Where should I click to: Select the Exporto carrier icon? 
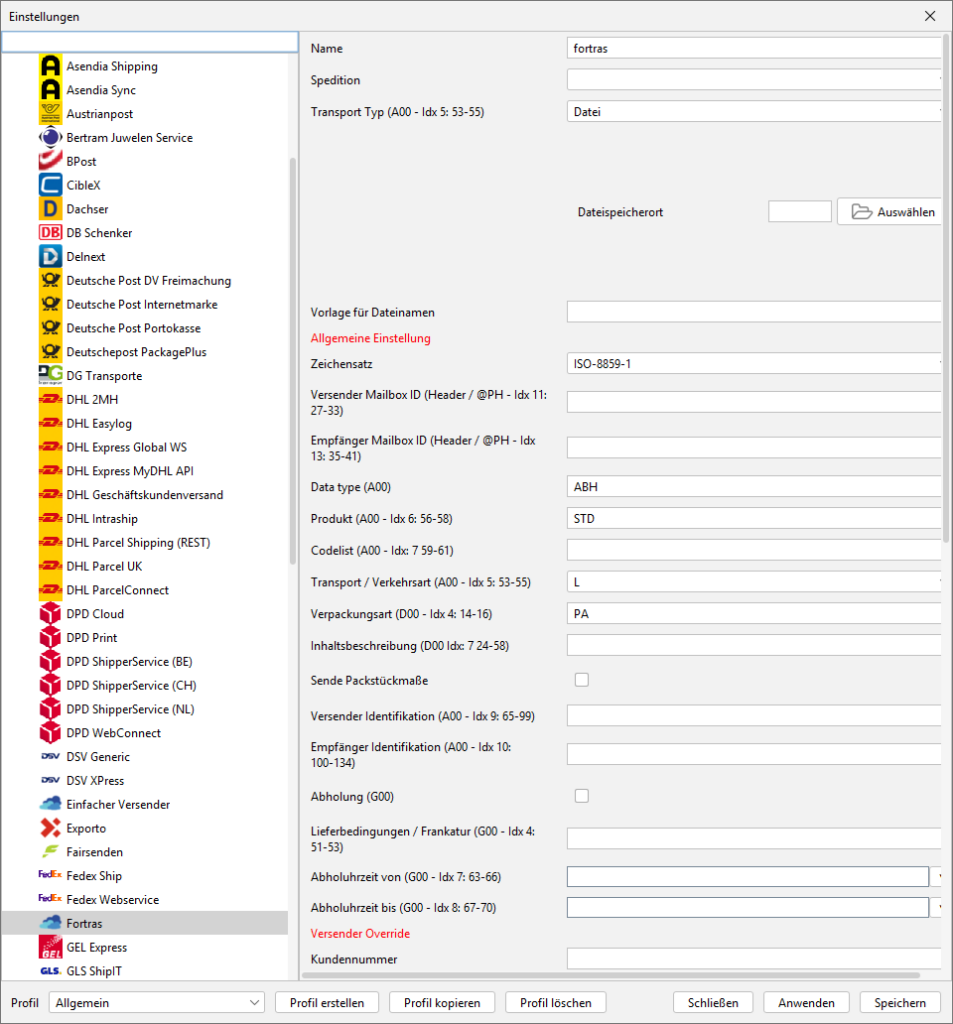pyautogui.click(x=51, y=828)
